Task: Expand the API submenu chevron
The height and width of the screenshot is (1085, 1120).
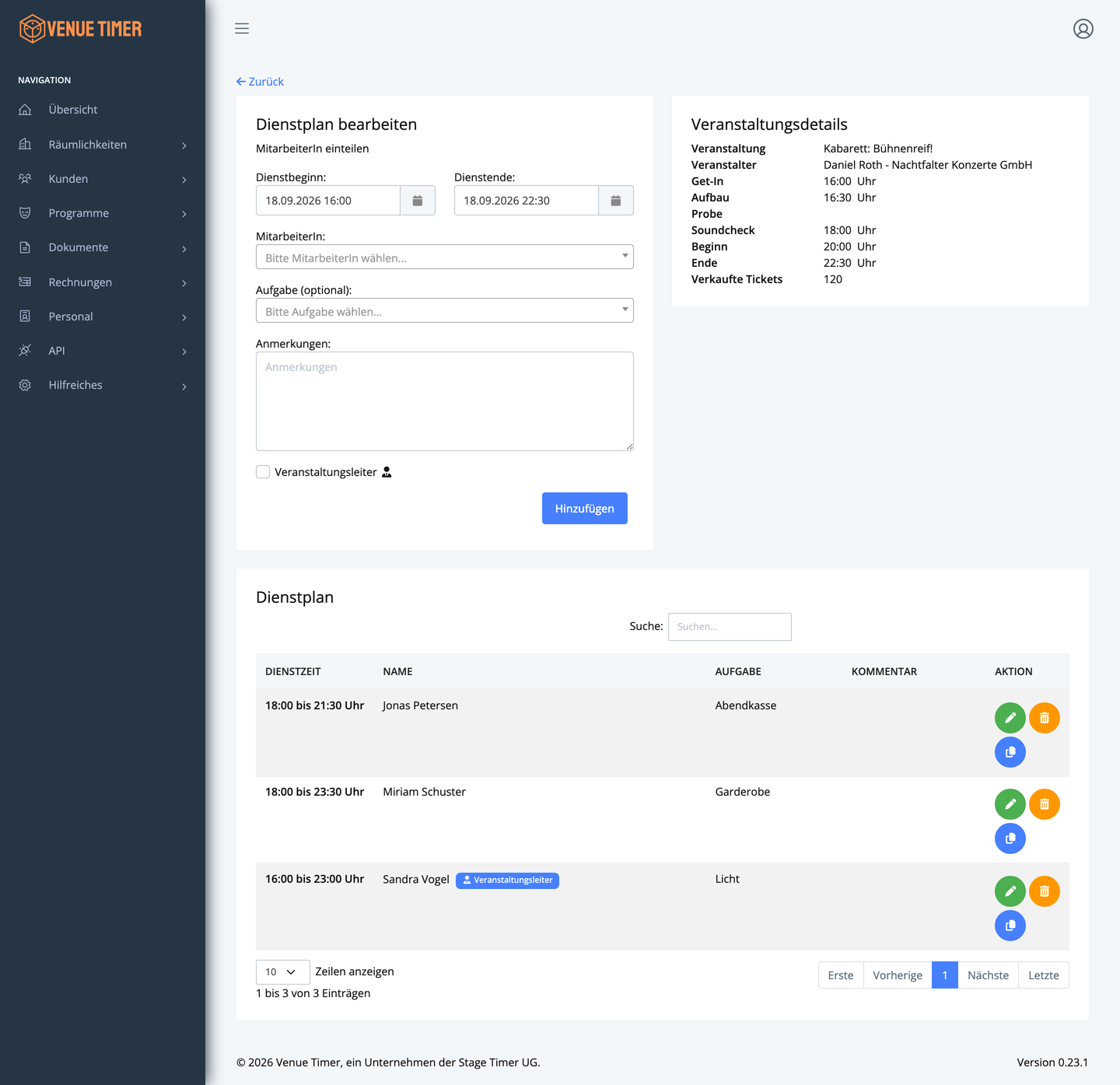Action: coord(184,352)
